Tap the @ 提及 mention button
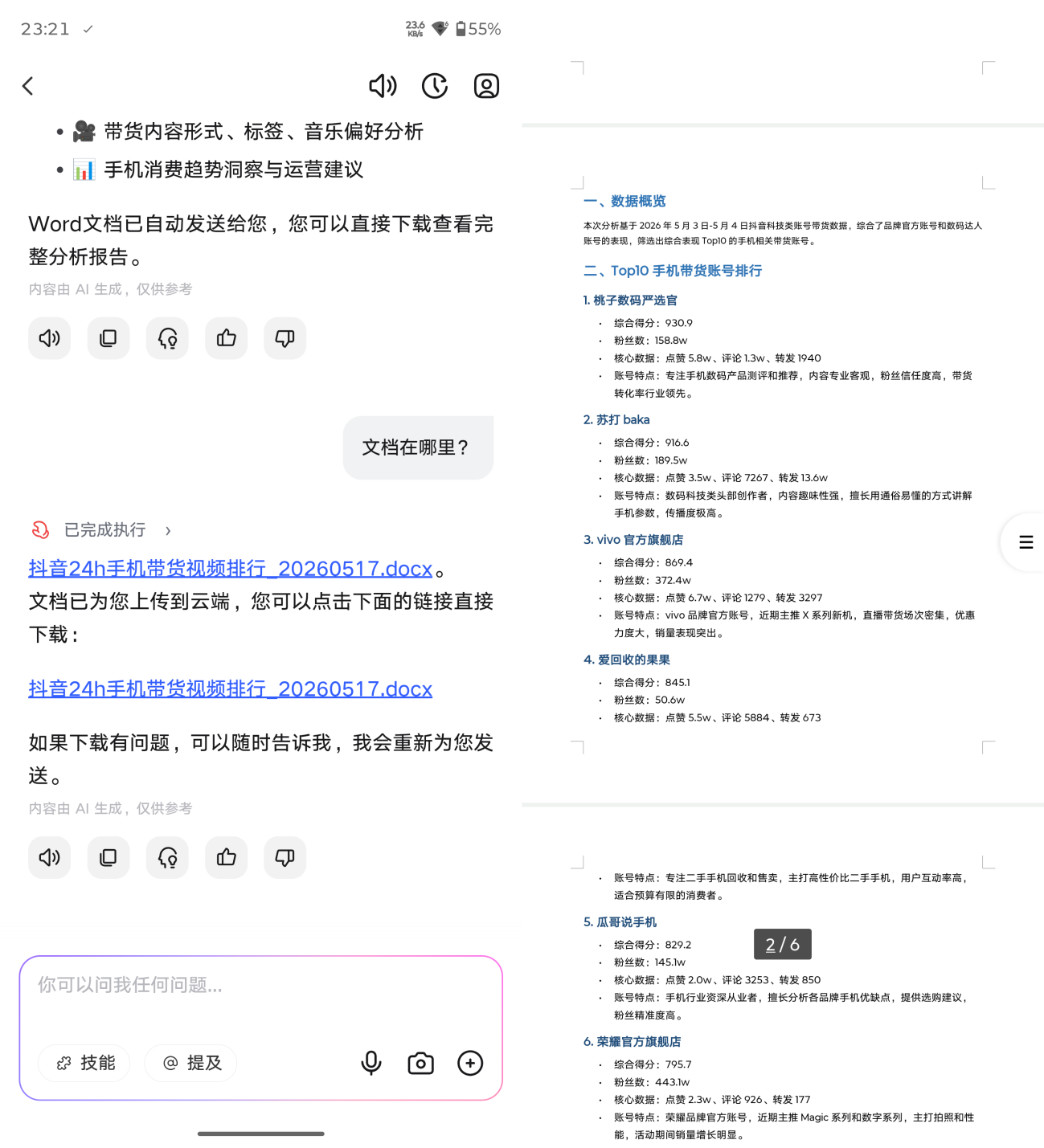Viewport: 1044px width, 1148px height. pyautogui.click(x=190, y=1063)
